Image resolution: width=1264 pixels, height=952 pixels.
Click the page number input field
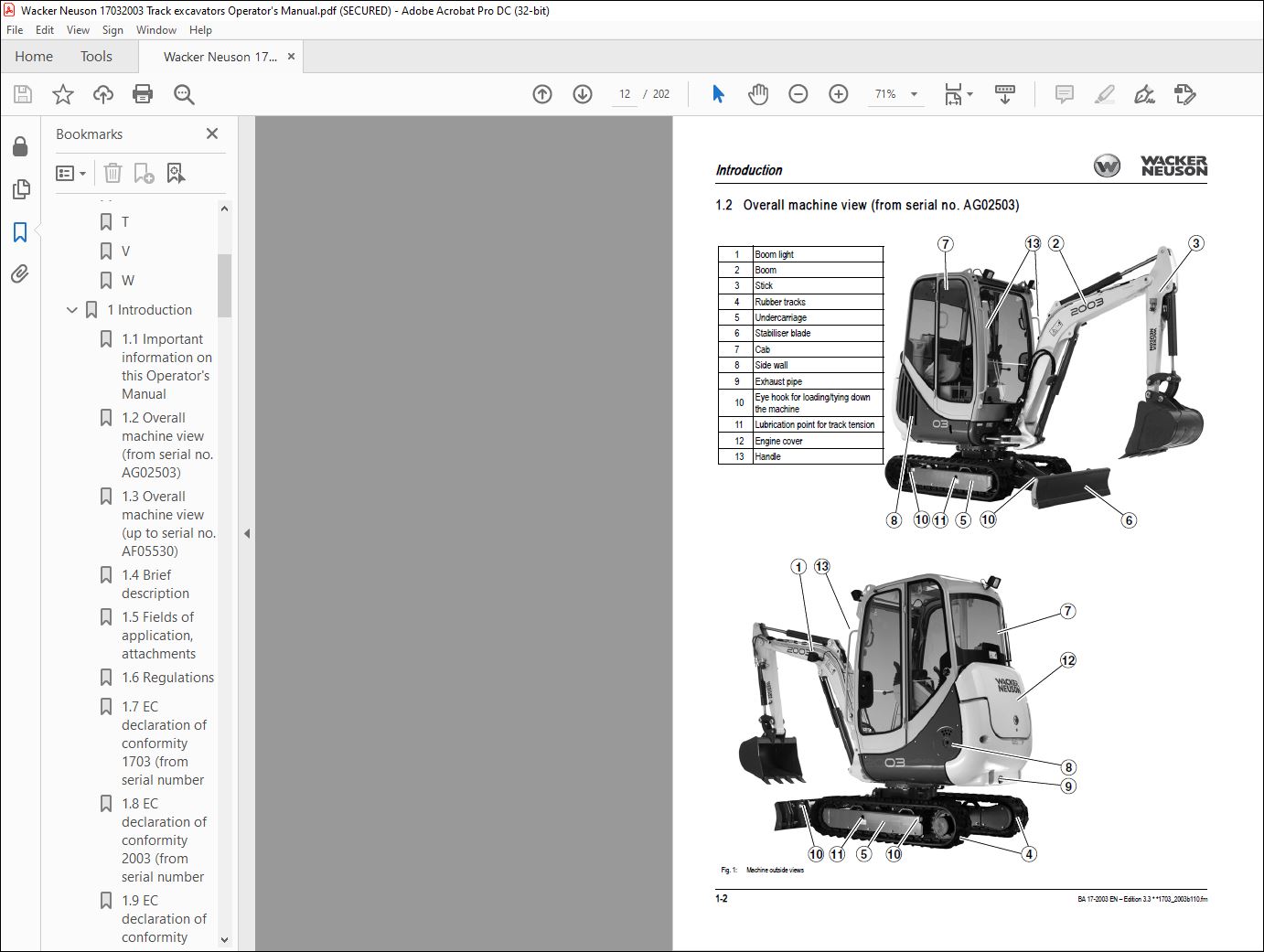625,94
